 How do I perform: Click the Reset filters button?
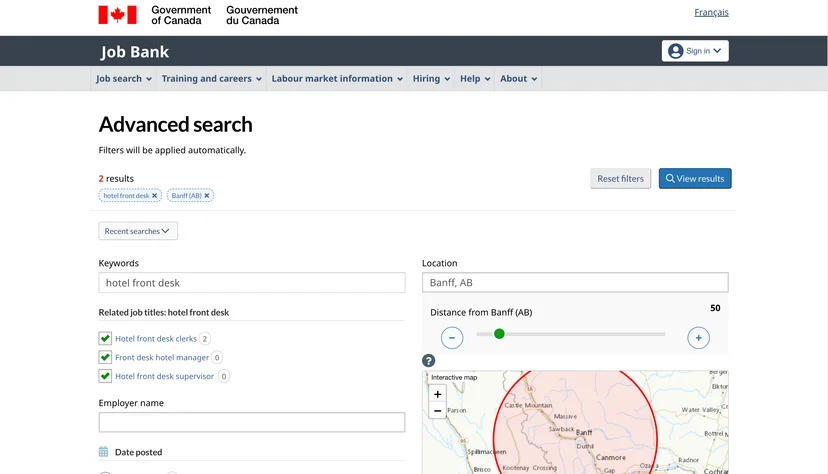(620, 178)
